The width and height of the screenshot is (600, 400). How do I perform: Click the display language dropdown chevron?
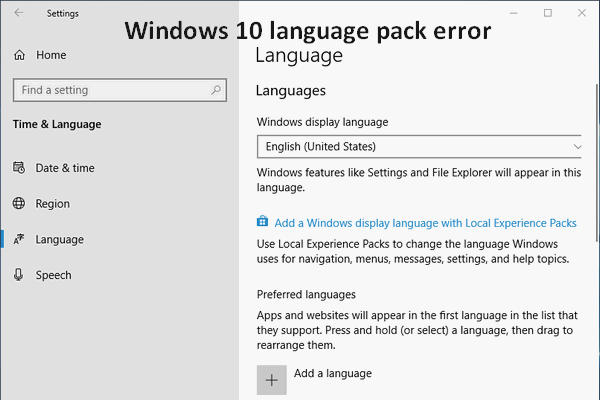[577, 147]
